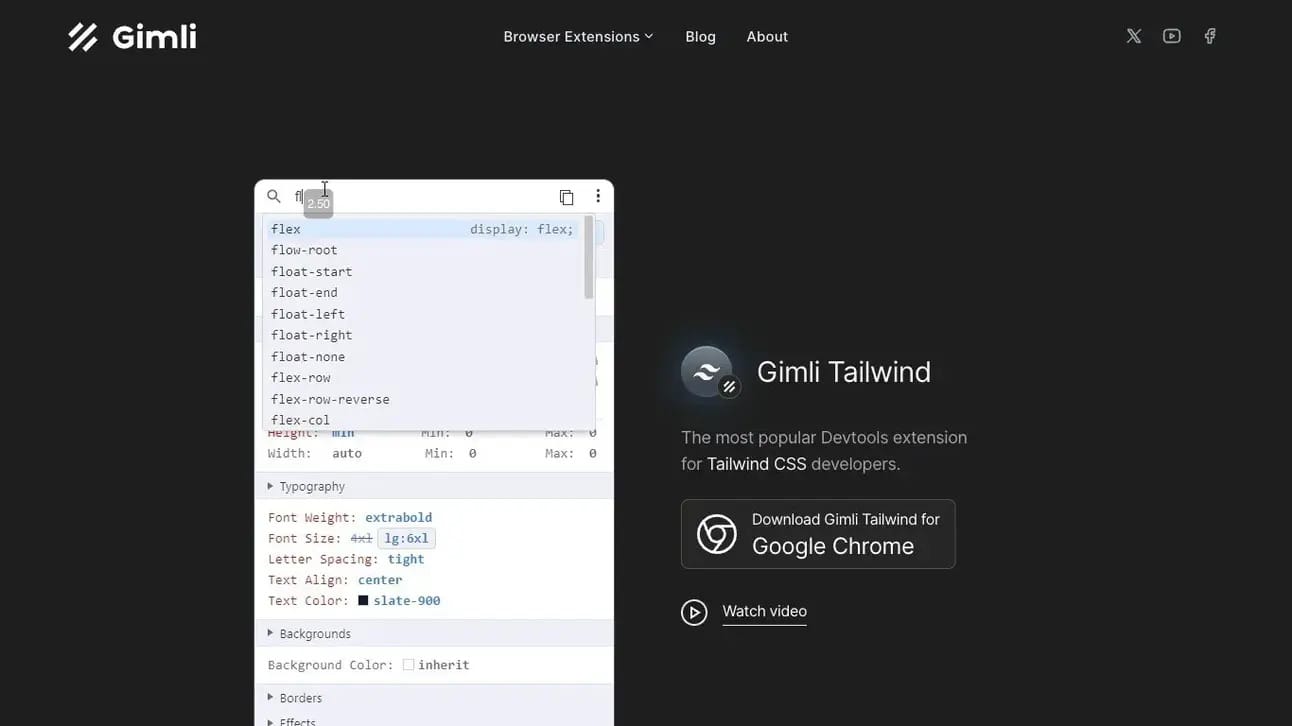Click the Gimli Tailwind logo icon

tap(709, 372)
